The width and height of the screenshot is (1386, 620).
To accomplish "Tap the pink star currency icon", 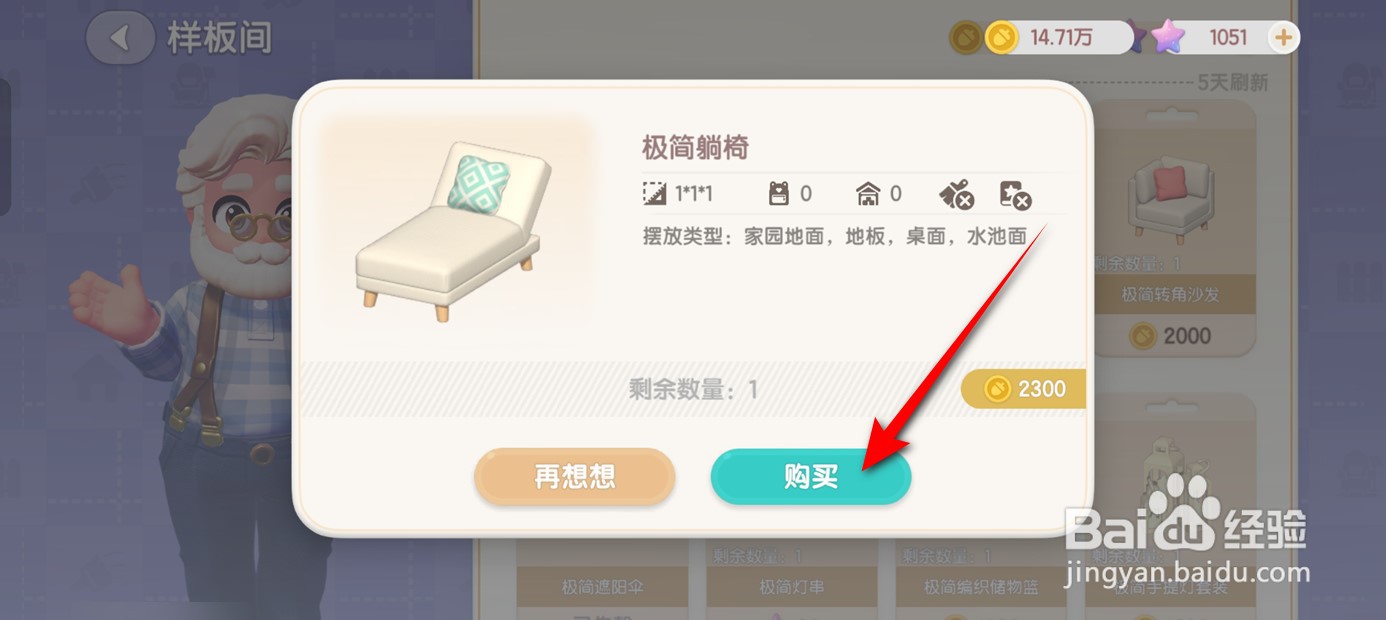I will (x=1166, y=38).
